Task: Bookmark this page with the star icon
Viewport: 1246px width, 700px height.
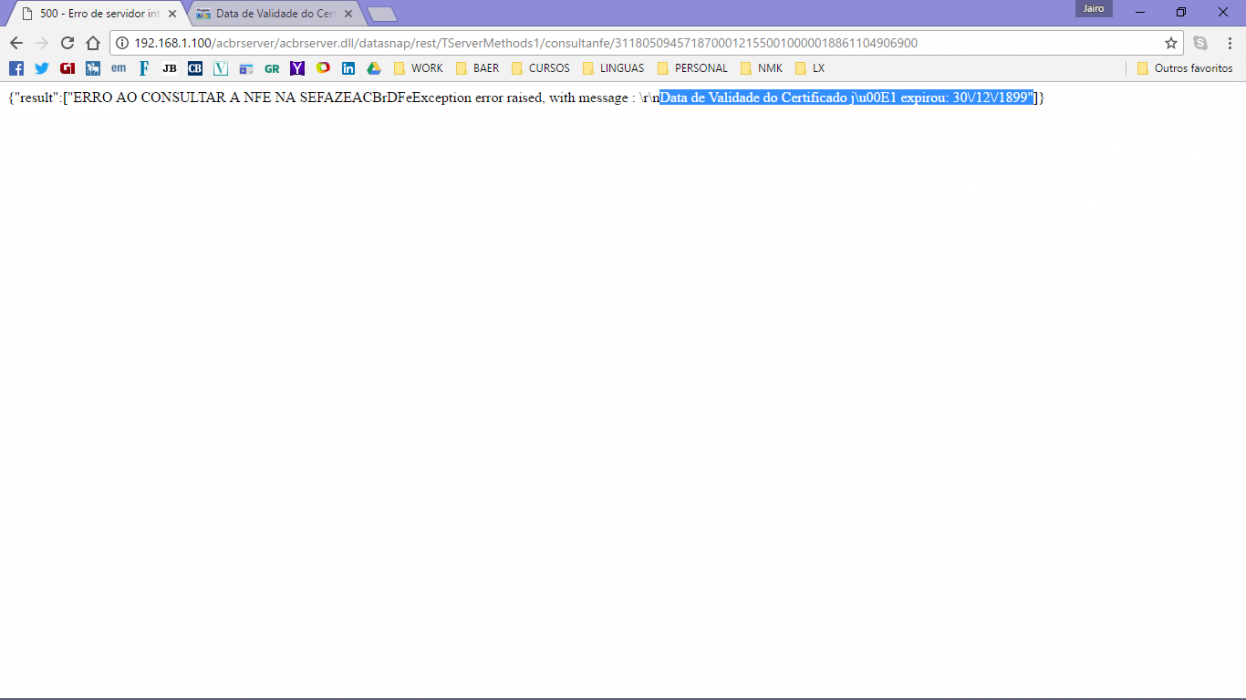Action: (1171, 43)
